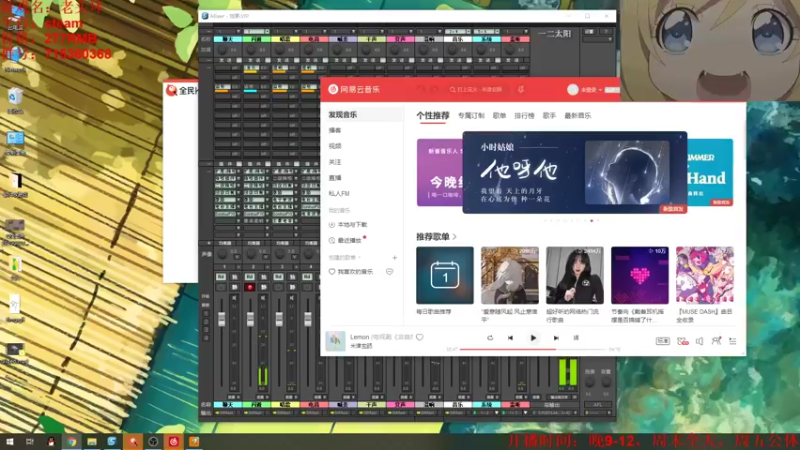Open sound effects icon in player bar
The width and height of the screenshot is (800, 450).
pyautogui.click(x=682, y=341)
